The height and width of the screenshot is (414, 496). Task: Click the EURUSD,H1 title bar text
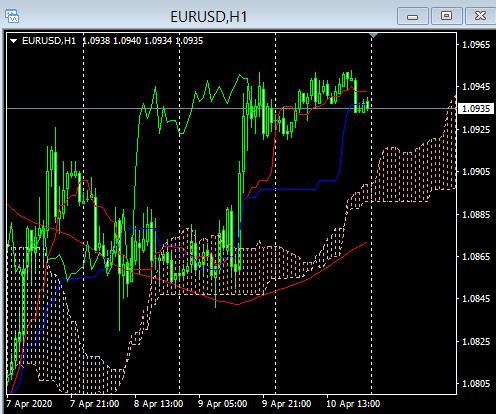pos(209,17)
